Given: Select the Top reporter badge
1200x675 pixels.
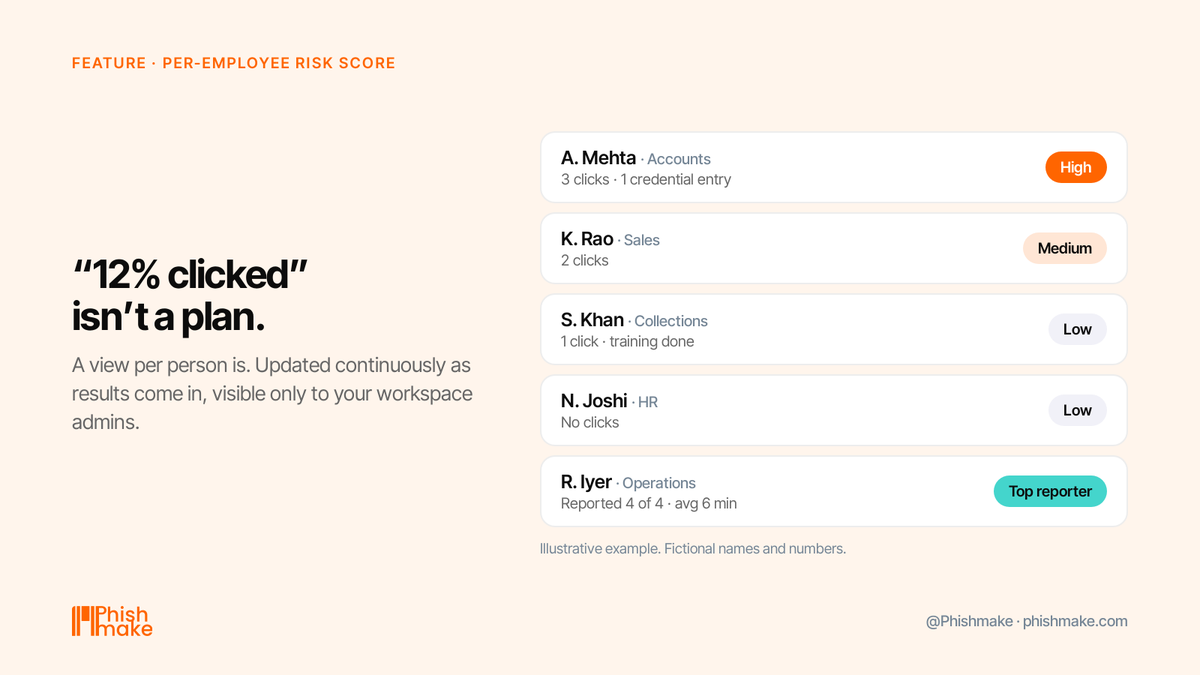Looking at the screenshot, I should tap(1050, 491).
